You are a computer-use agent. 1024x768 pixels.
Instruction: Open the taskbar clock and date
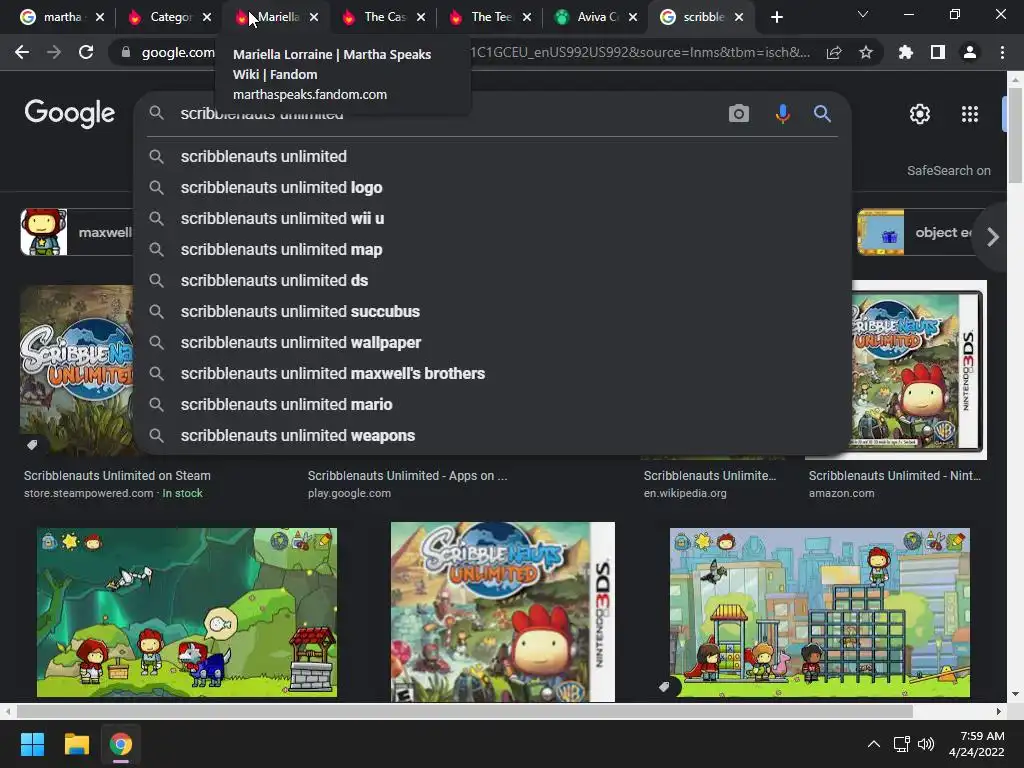click(x=976, y=744)
